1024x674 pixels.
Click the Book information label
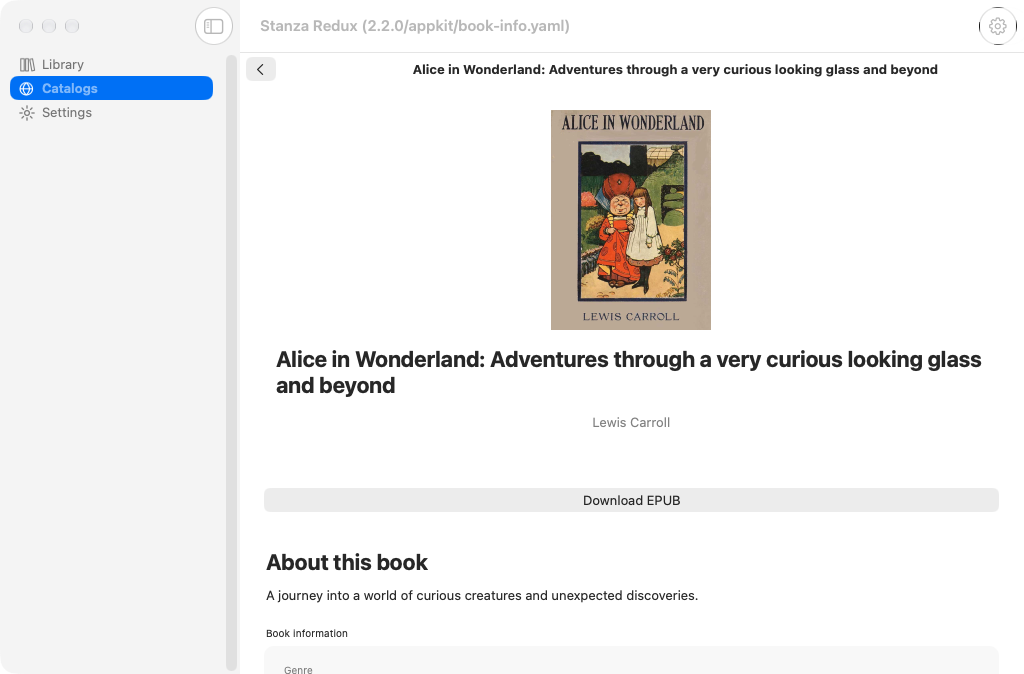307,634
